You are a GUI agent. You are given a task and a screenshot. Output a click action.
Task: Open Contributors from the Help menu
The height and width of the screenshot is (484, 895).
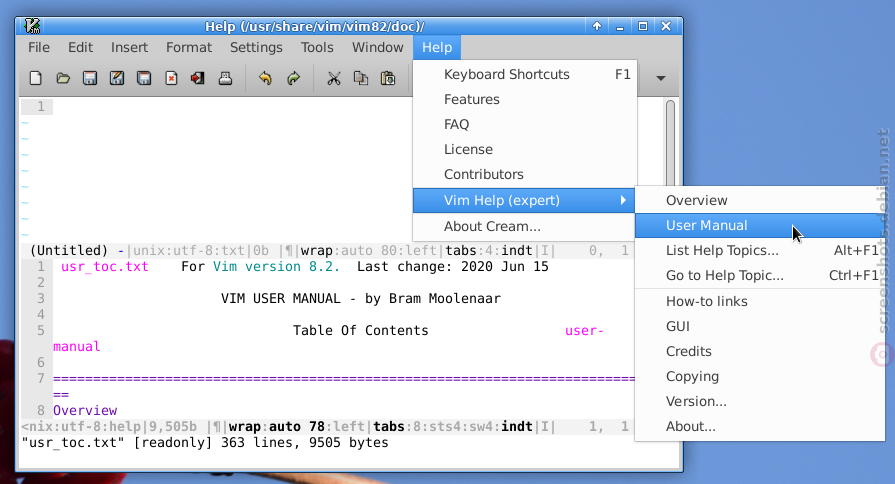pos(524,175)
